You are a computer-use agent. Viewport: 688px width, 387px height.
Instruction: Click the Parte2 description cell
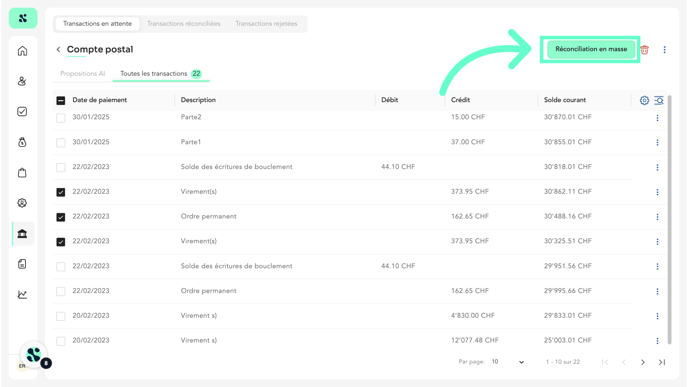pos(191,117)
